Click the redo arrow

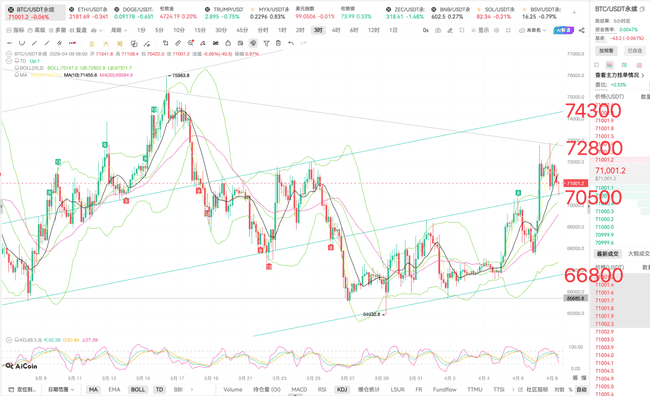(x=303, y=43)
